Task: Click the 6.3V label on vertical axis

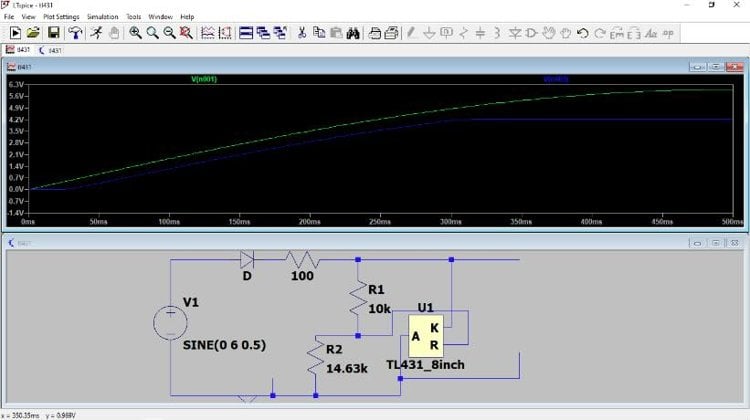Action: pyautogui.click(x=16, y=85)
